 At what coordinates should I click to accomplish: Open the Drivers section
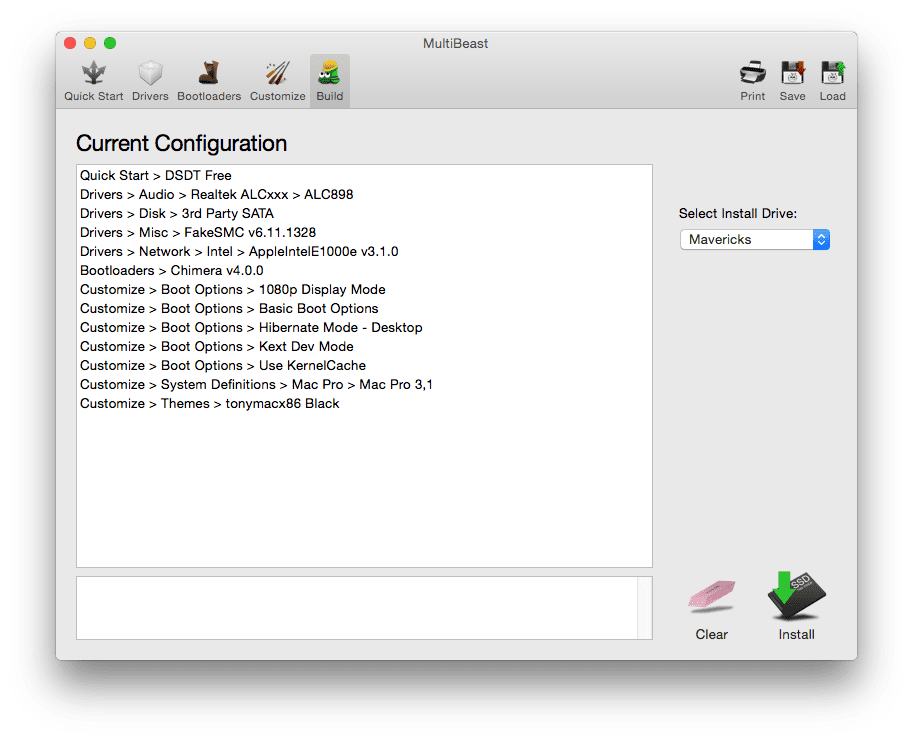coord(150,80)
